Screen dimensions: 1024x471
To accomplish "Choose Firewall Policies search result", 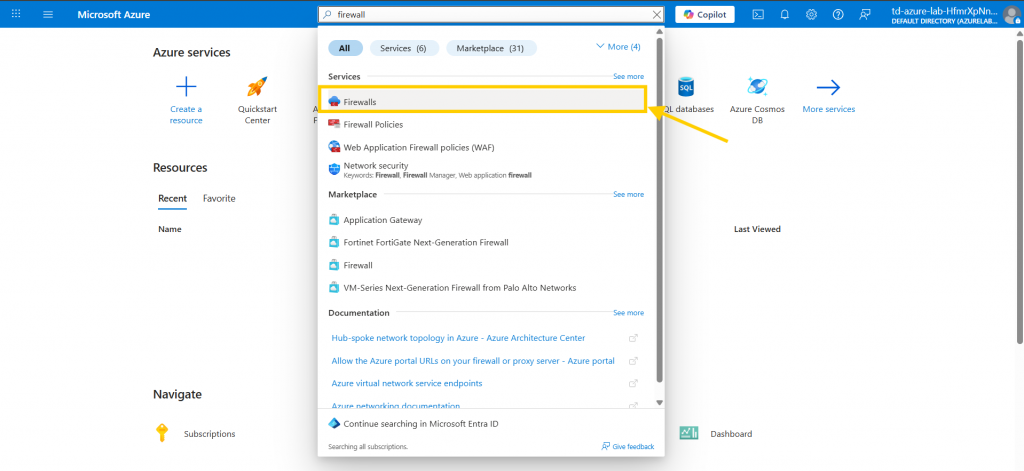I will coord(373,124).
